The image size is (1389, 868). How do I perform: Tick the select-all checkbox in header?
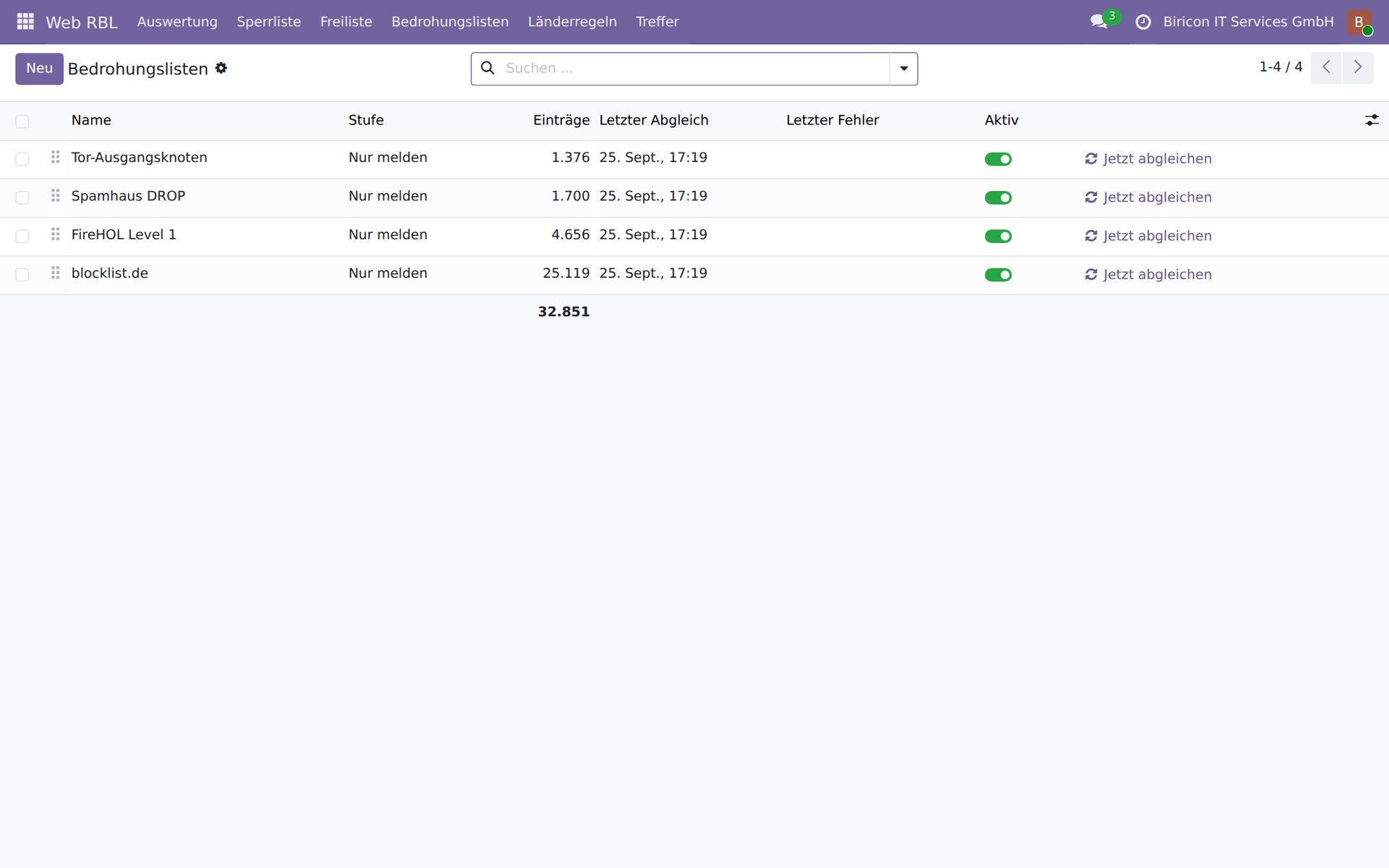pyautogui.click(x=22, y=122)
